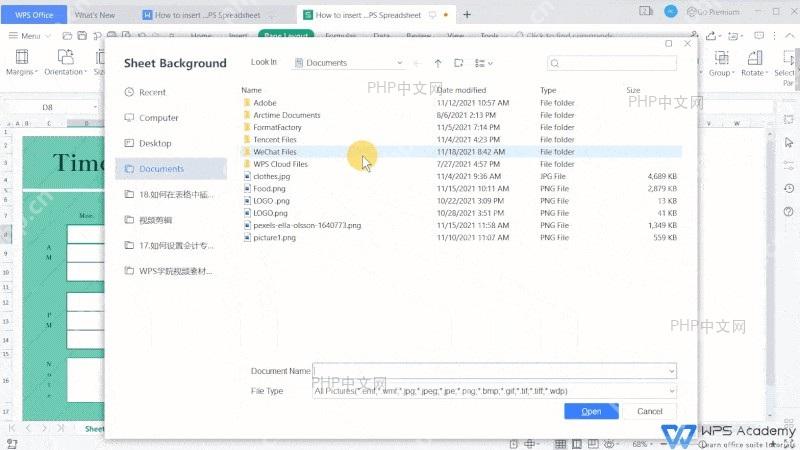
Task: Open the Margins tool in the ribbon
Action: click(21, 62)
